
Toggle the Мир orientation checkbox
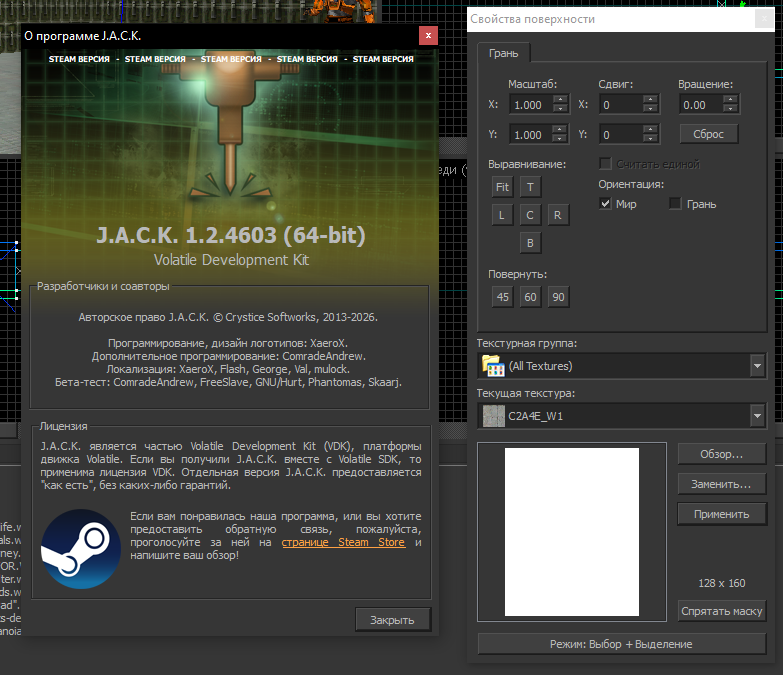pyautogui.click(x=605, y=204)
